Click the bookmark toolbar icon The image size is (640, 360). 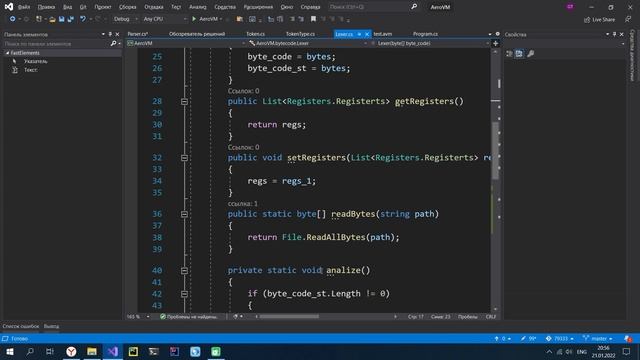coord(313,19)
